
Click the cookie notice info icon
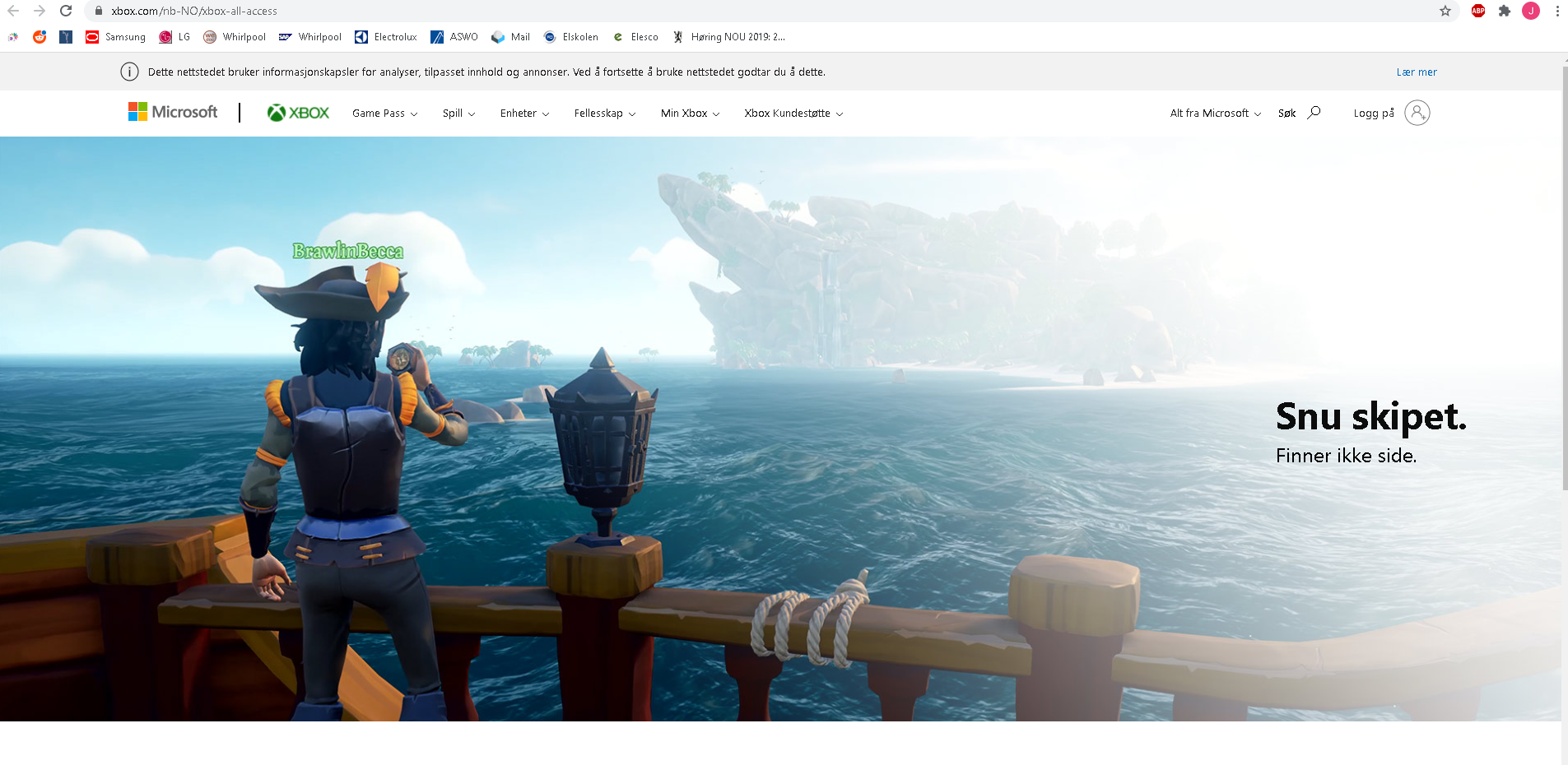129,72
